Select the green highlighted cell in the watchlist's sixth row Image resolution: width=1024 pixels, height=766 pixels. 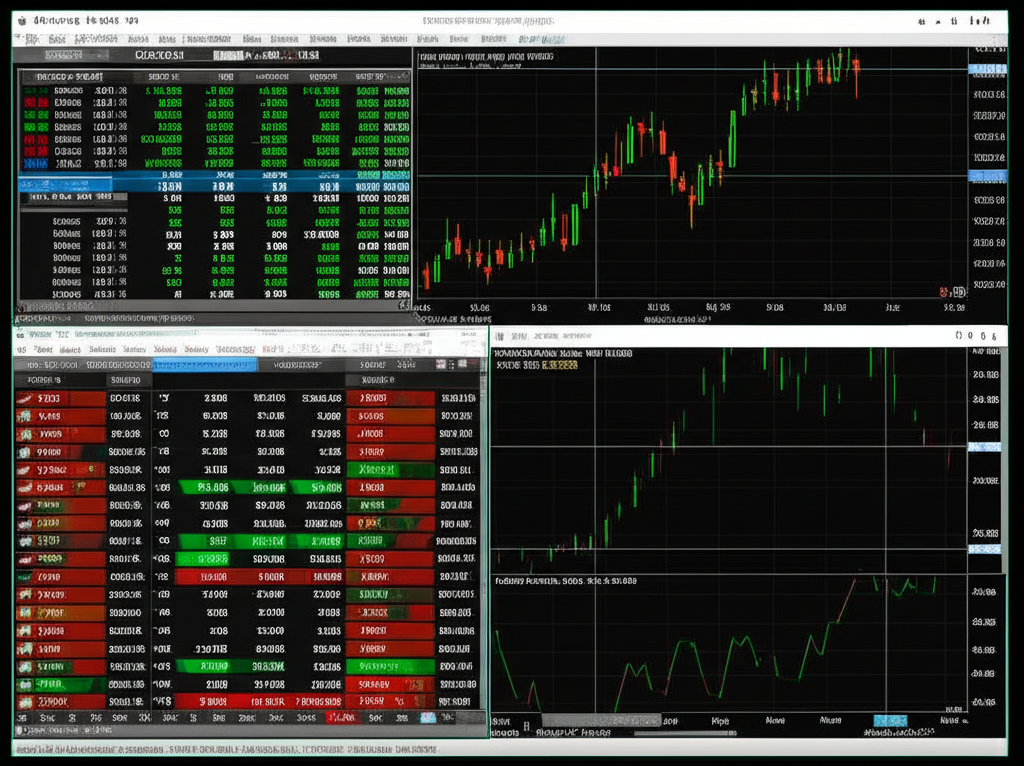[x=213, y=487]
